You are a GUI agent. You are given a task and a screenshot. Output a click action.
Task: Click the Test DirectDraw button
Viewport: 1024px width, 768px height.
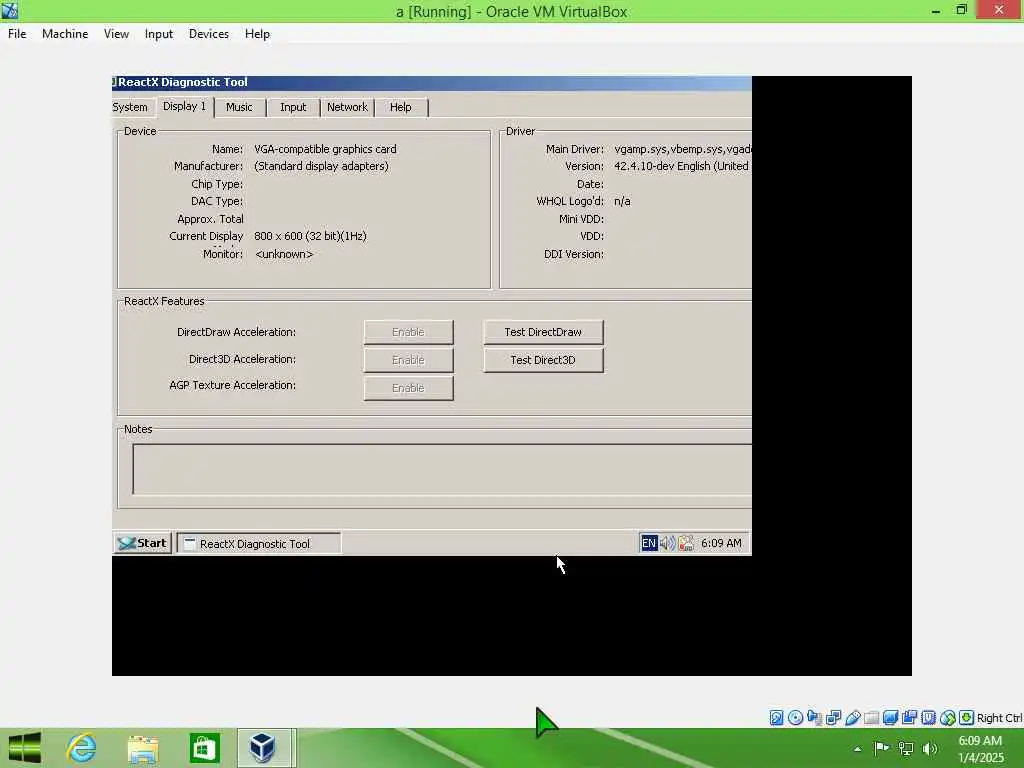coord(543,332)
